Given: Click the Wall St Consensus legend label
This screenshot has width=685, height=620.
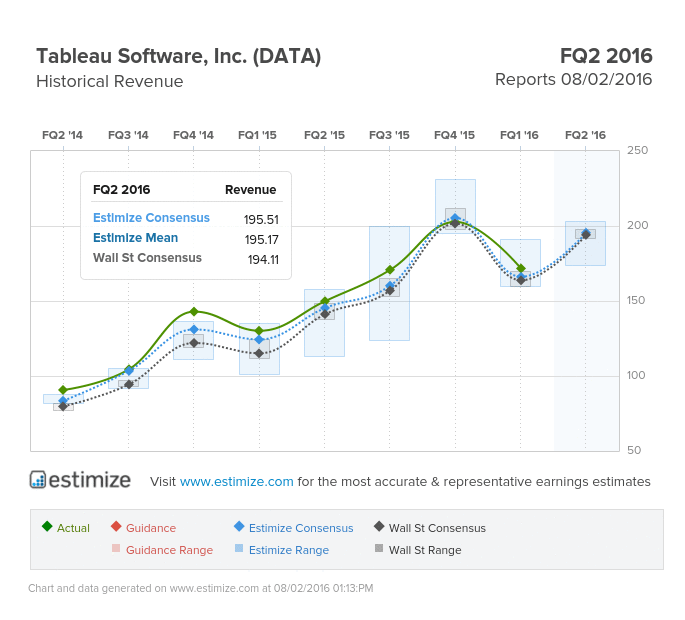Looking at the screenshot, I should (437, 528).
